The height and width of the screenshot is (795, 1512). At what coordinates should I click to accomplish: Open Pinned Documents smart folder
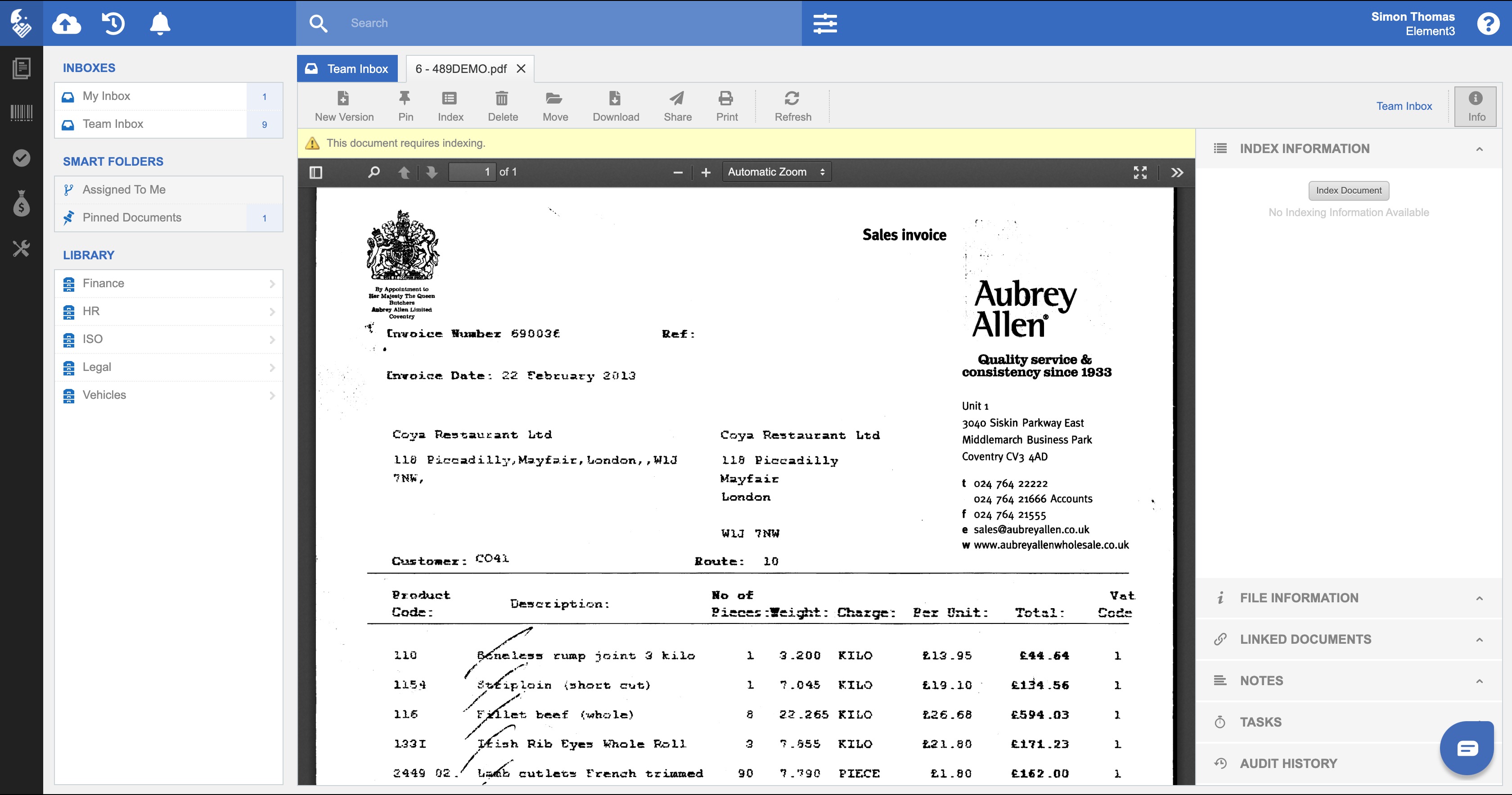pos(168,217)
